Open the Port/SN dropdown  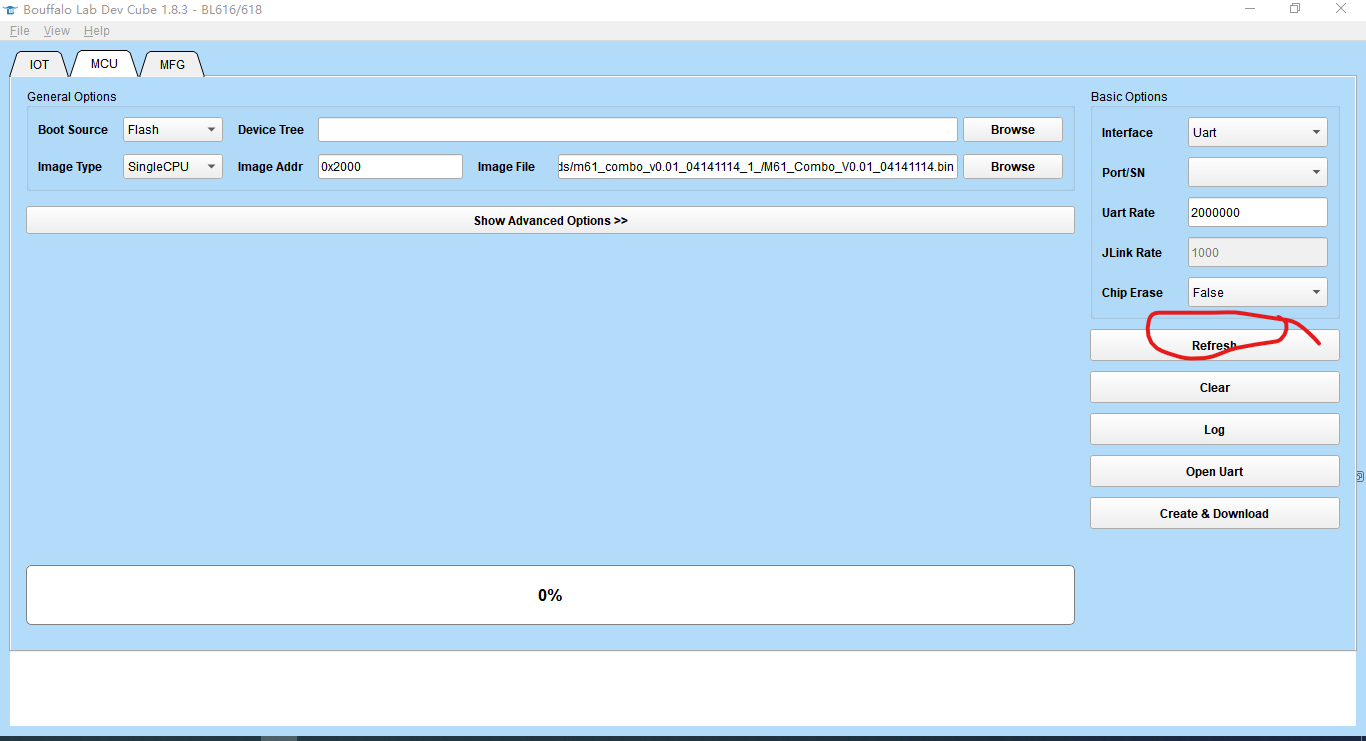click(1258, 172)
